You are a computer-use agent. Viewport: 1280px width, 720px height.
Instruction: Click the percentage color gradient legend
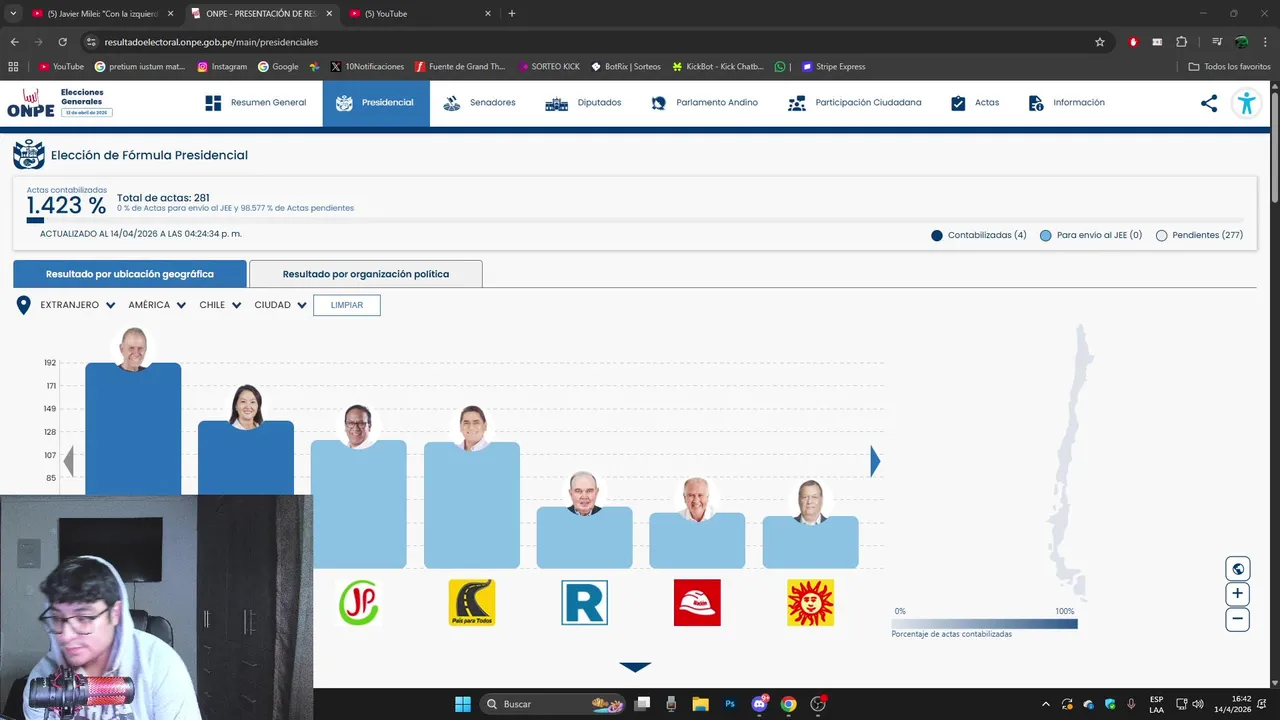coord(985,623)
